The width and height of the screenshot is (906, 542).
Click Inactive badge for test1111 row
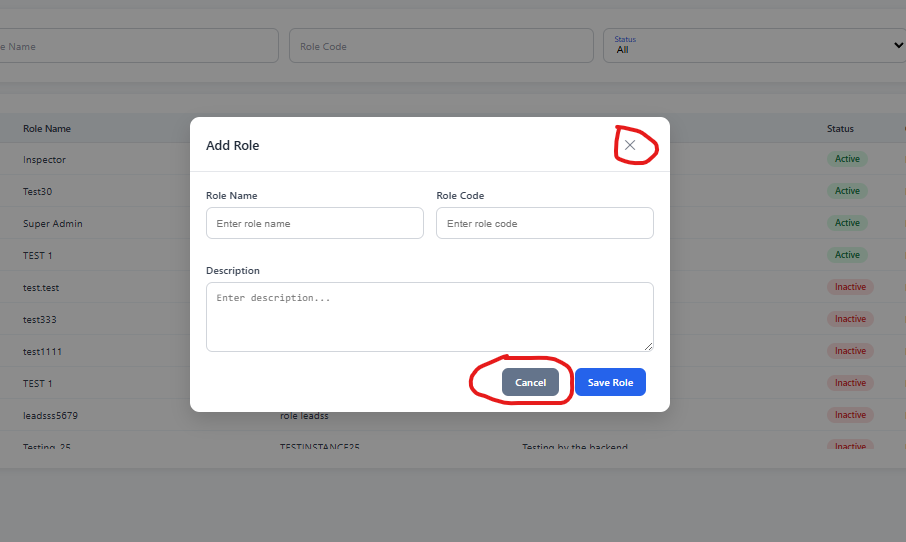tap(850, 351)
